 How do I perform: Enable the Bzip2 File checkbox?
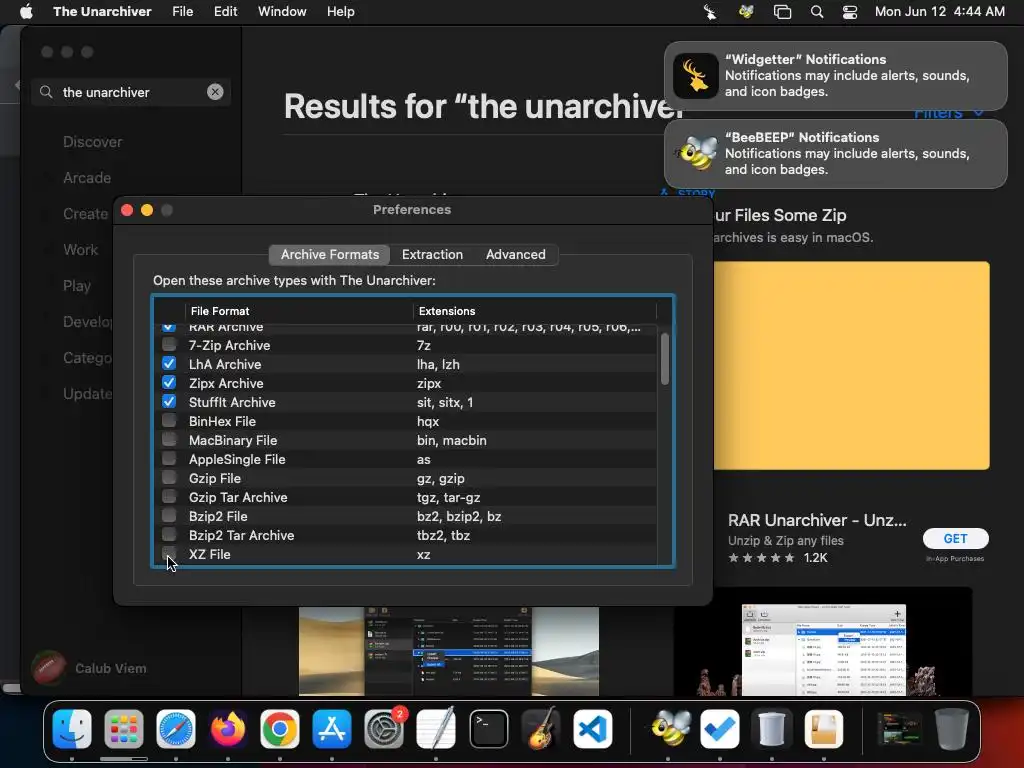pyautogui.click(x=169, y=515)
